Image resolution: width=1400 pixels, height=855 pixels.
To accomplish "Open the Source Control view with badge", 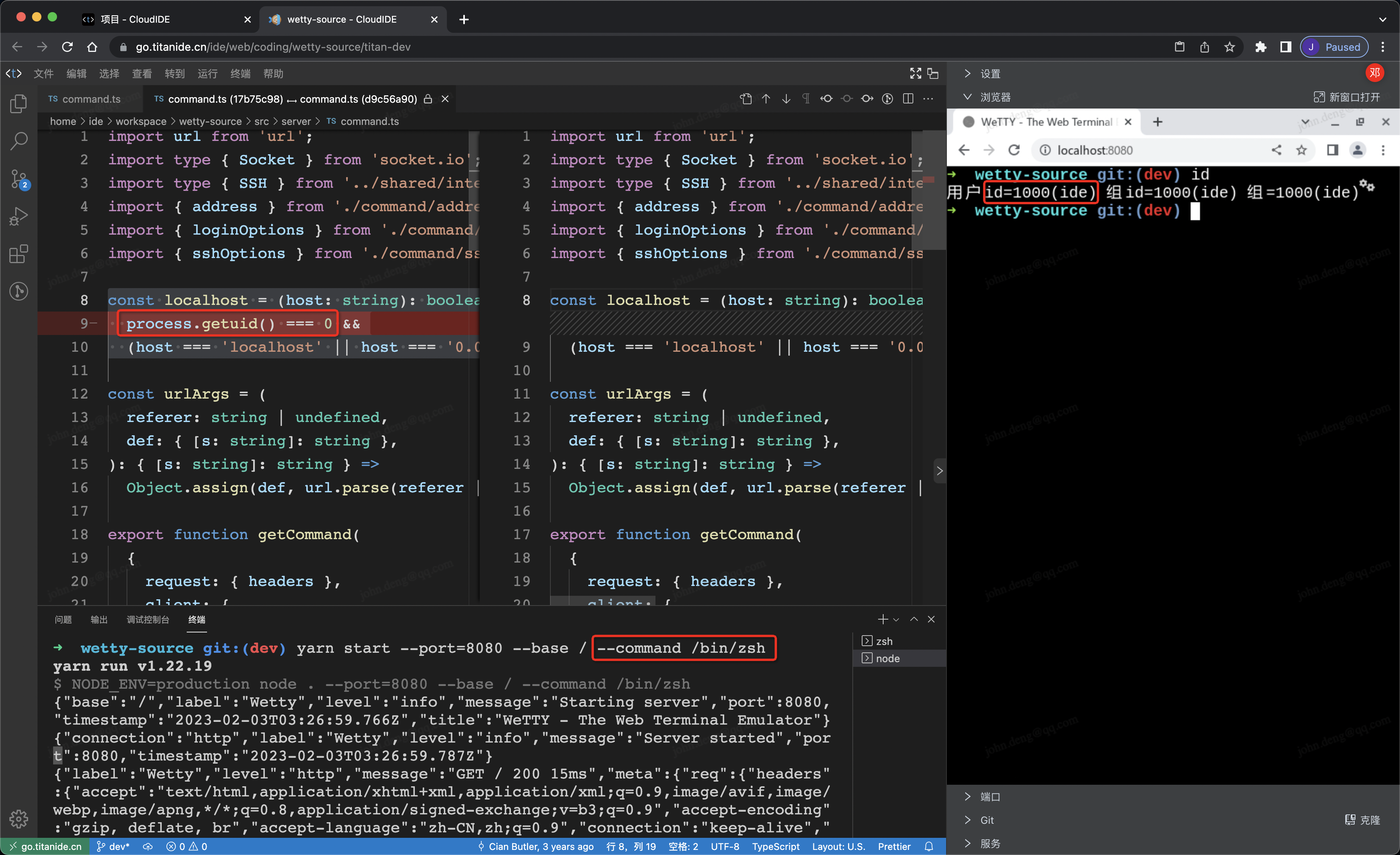I will pos(19,180).
